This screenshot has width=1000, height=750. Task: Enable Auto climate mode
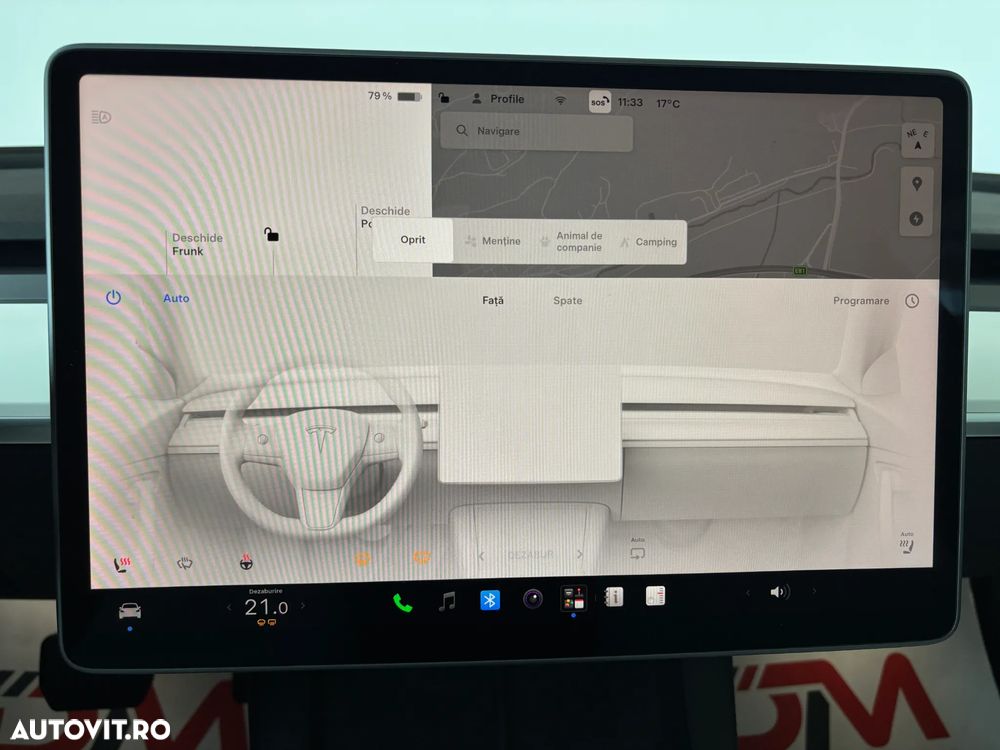pyautogui.click(x=176, y=298)
